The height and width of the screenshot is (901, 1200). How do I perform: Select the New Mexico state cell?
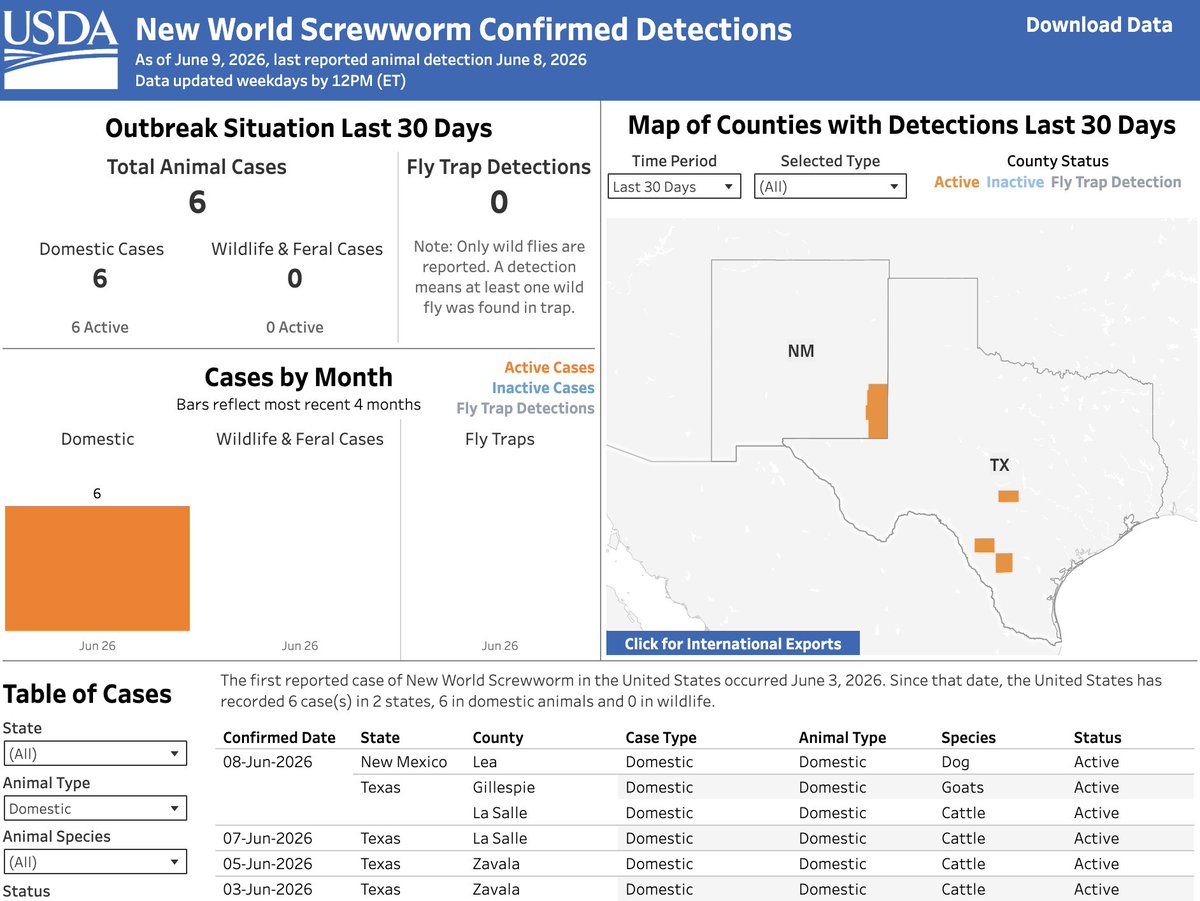pos(404,762)
